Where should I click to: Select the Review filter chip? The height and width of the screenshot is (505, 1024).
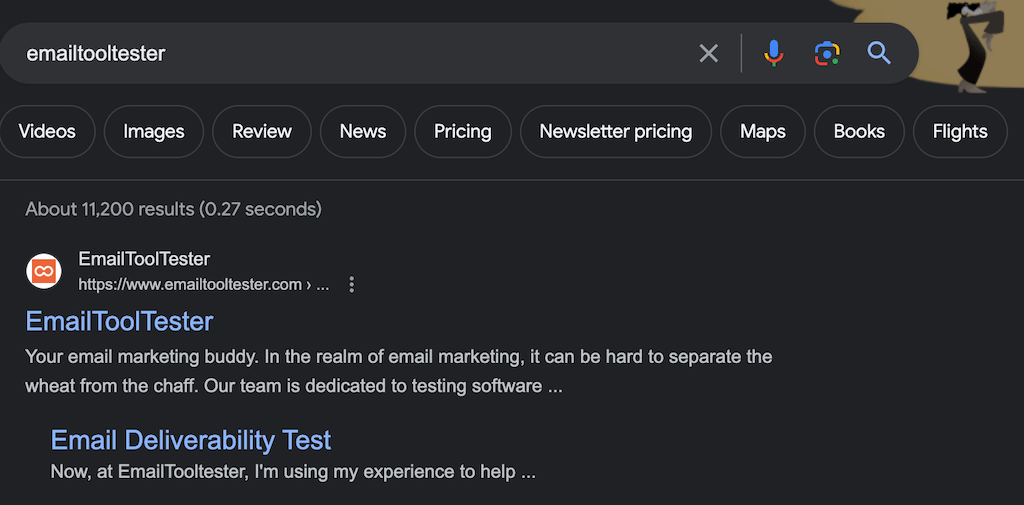pyautogui.click(x=262, y=131)
